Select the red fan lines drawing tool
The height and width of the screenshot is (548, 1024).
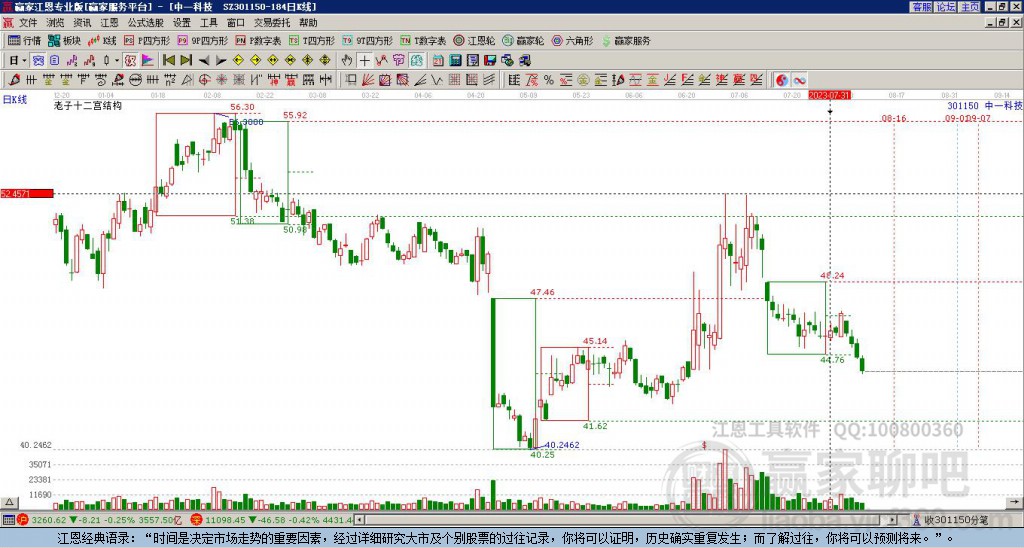(x=368, y=80)
